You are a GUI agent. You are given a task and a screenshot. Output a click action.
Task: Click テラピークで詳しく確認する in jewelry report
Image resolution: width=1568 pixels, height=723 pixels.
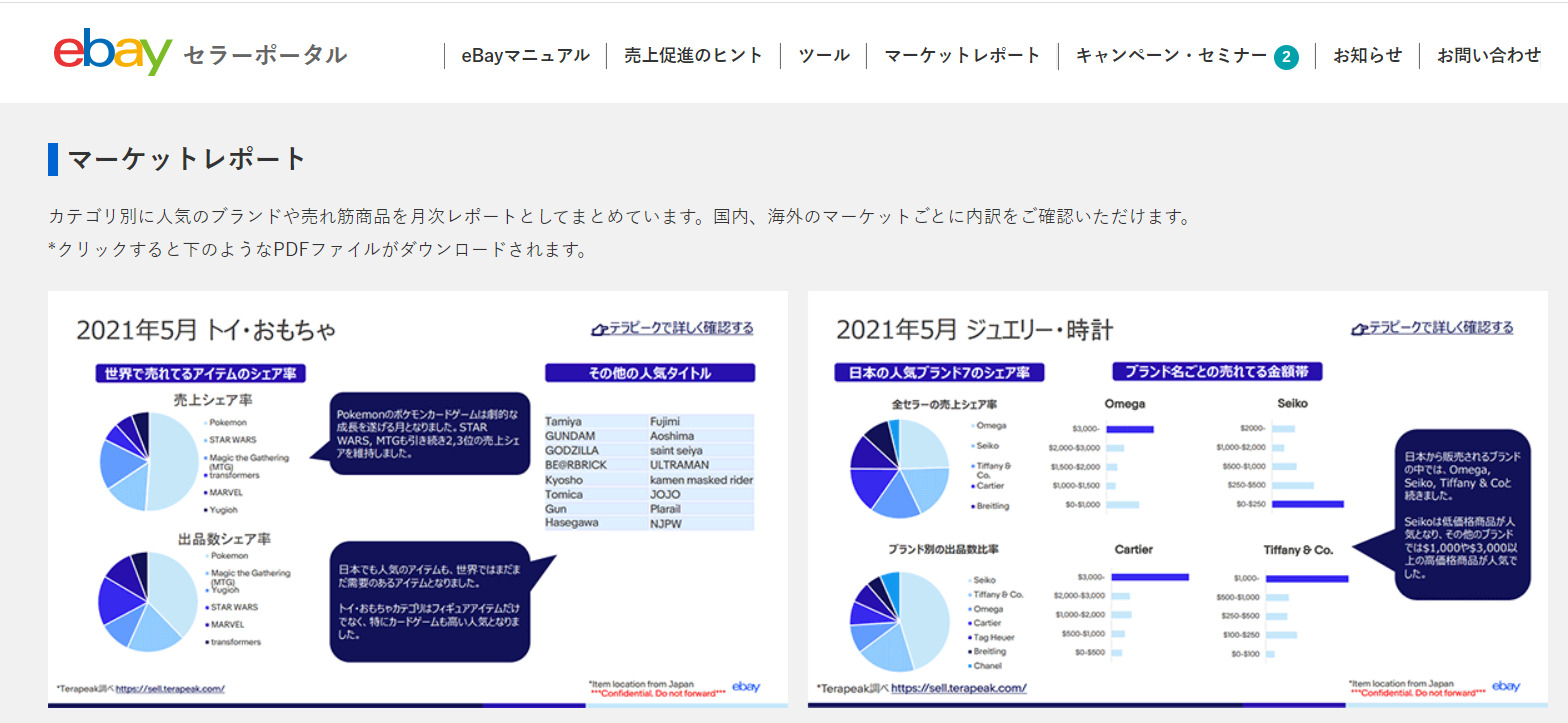(1432, 328)
